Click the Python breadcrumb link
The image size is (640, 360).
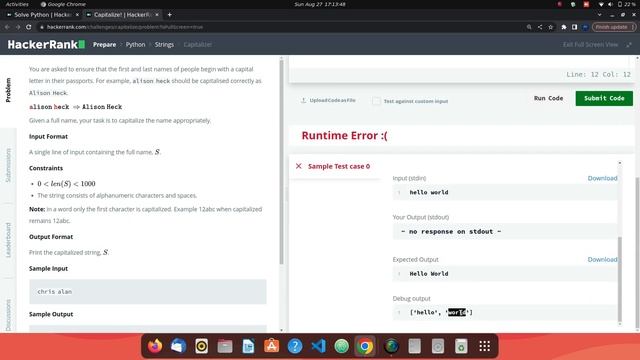point(135,44)
